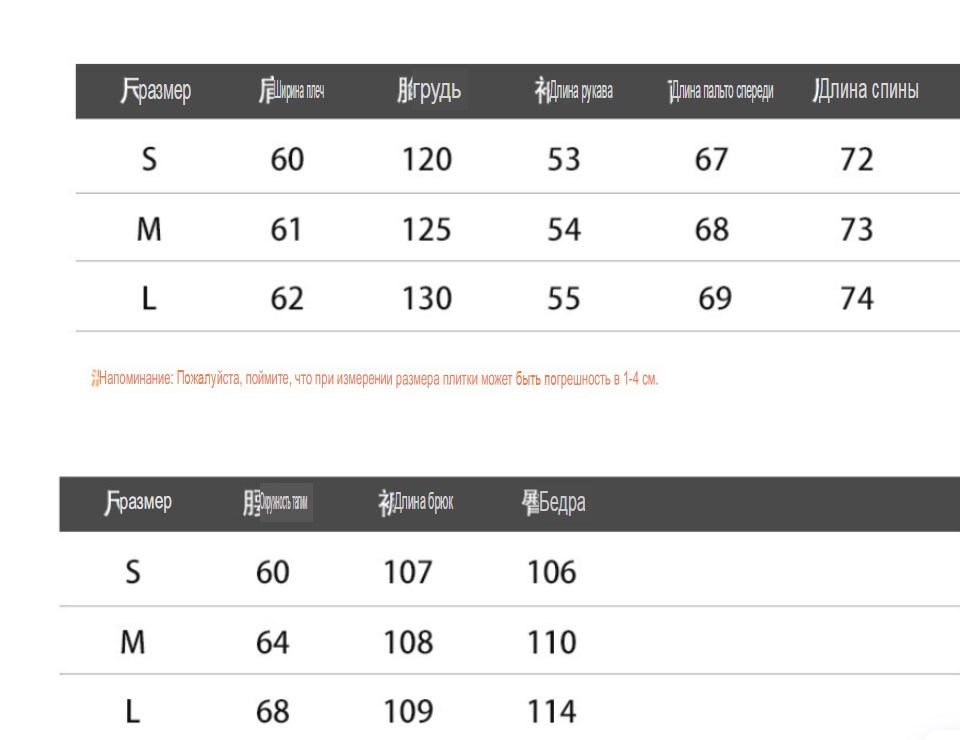Viewport: 960px width, 740px height.
Task: Select the 'грудь' header in top table
Action: [x=429, y=90]
